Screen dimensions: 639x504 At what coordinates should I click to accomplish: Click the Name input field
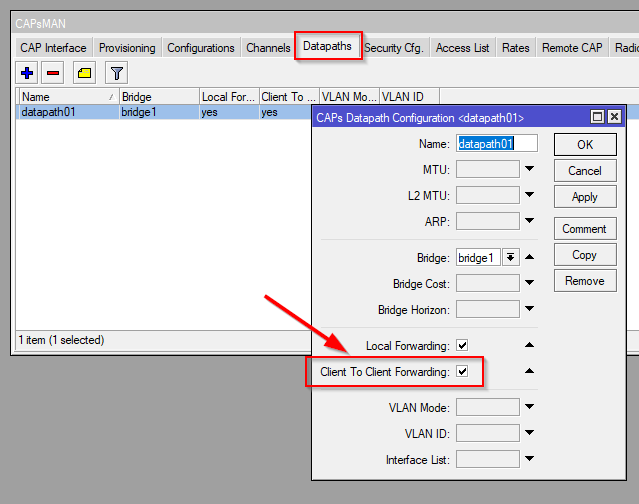point(497,143)
